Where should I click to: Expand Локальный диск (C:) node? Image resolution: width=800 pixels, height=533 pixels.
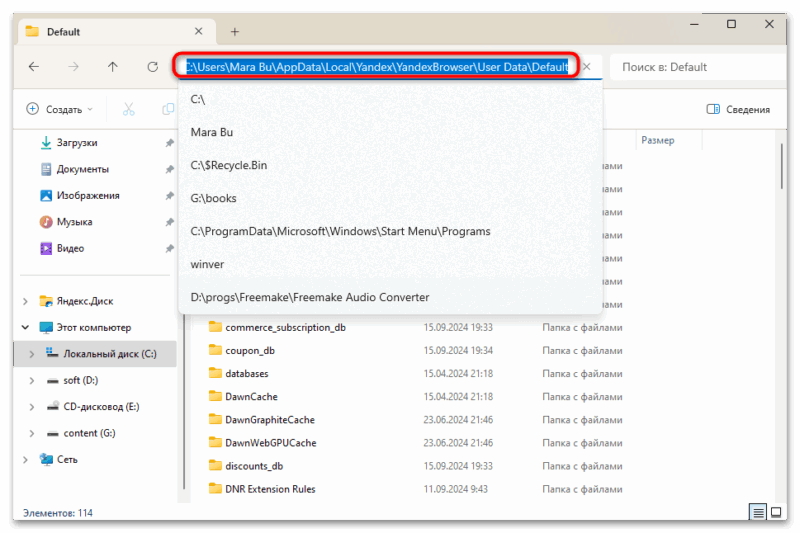coord(32,354)
